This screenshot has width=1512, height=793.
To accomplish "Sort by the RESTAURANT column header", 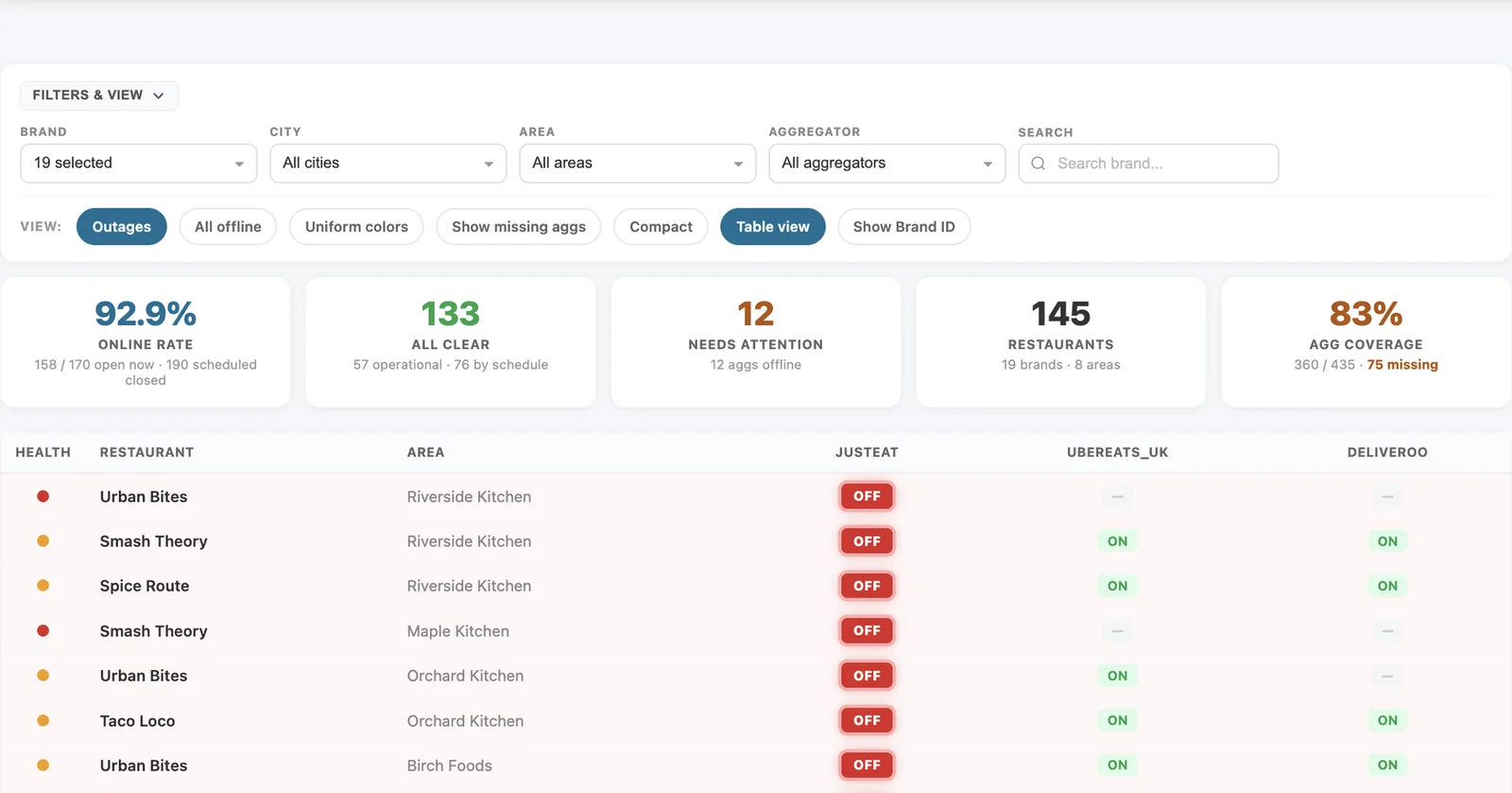I will pos(146,453).
